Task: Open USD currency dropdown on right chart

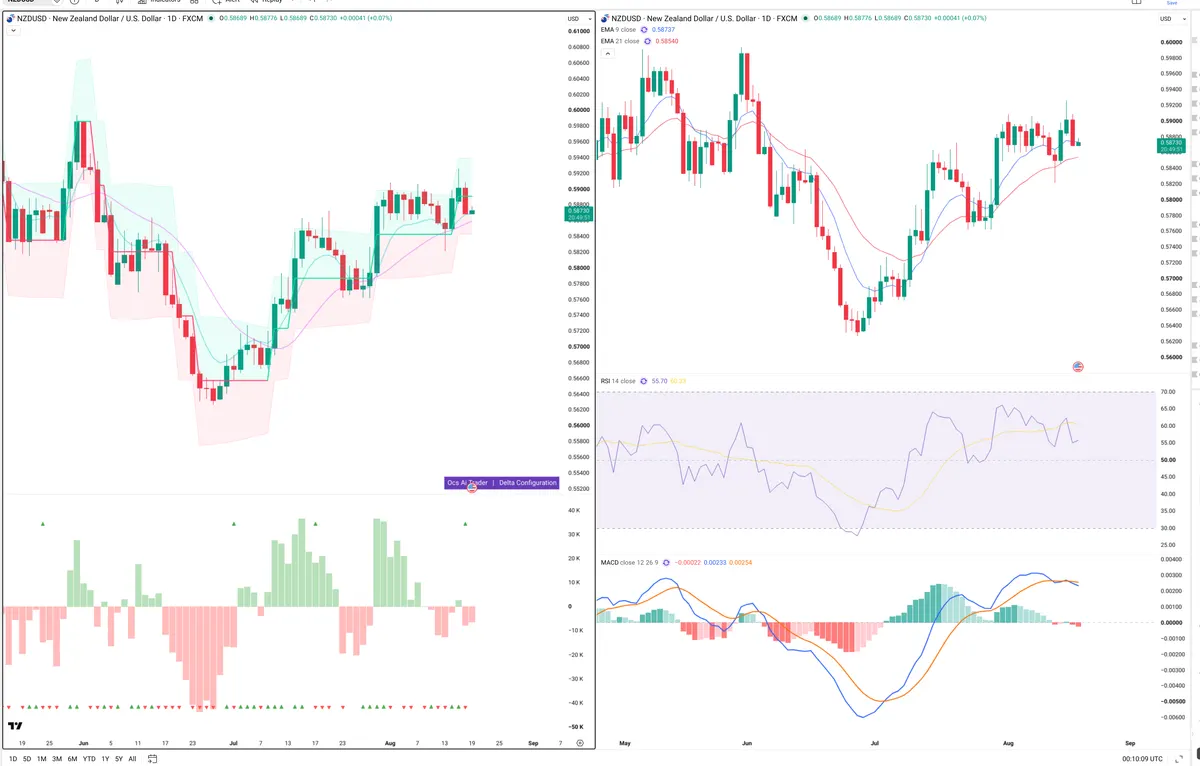Action: coord(1174,19)
